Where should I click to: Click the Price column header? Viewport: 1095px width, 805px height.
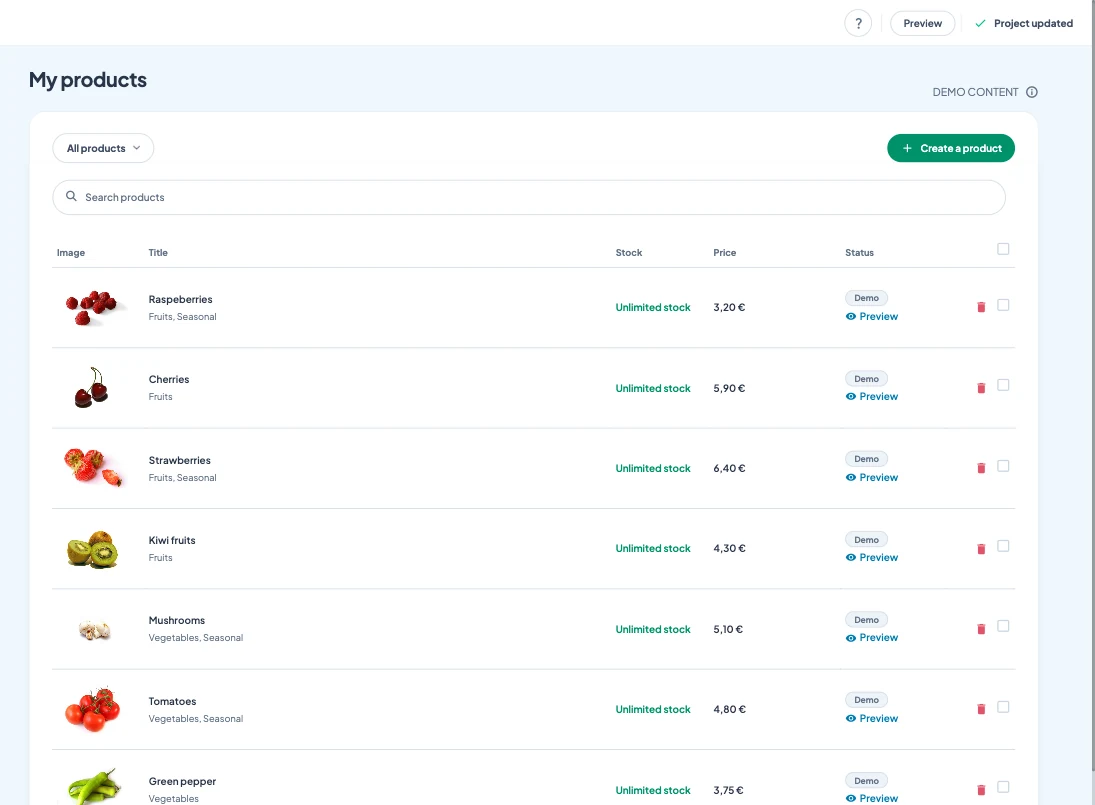[724, 253]
